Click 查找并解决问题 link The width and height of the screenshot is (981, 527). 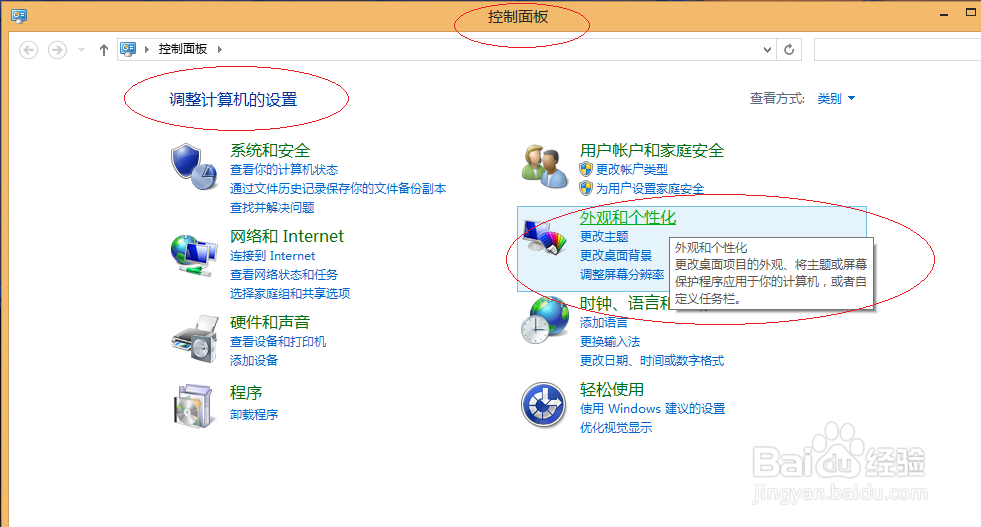(272, 207)
